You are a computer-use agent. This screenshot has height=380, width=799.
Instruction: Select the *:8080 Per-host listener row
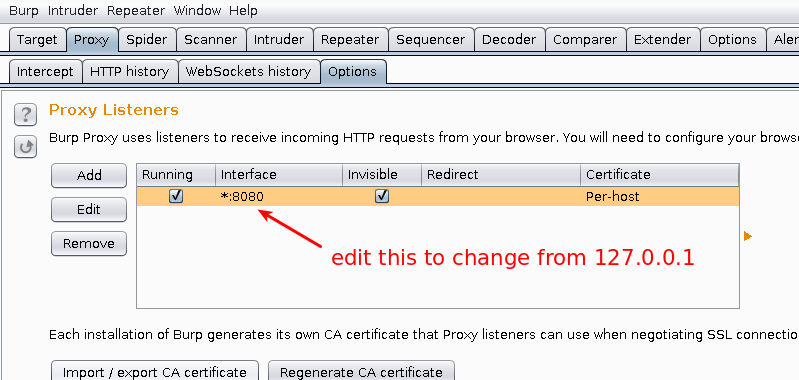pos(438,196)
